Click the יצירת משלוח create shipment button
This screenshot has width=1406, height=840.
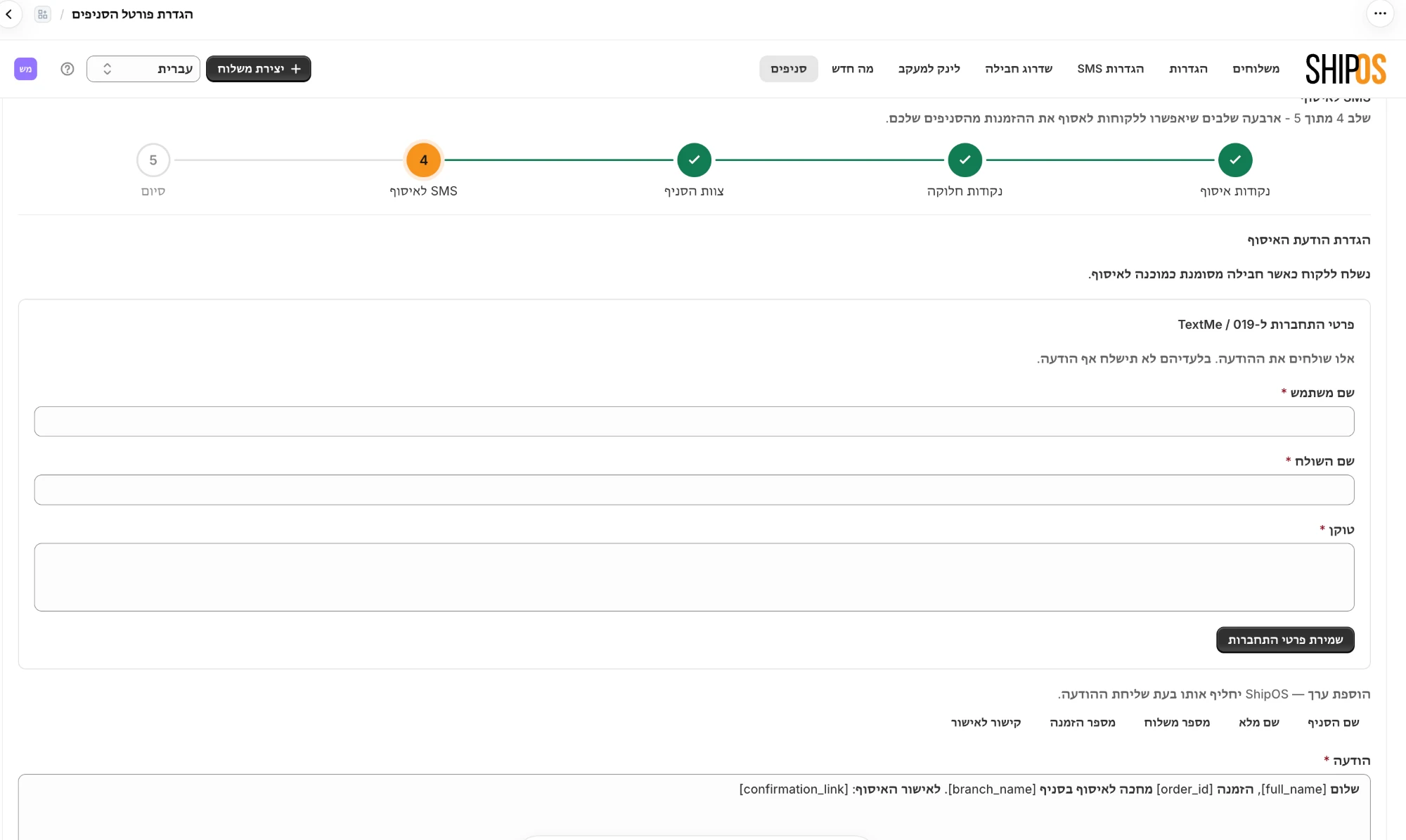[x=259, y=69]
